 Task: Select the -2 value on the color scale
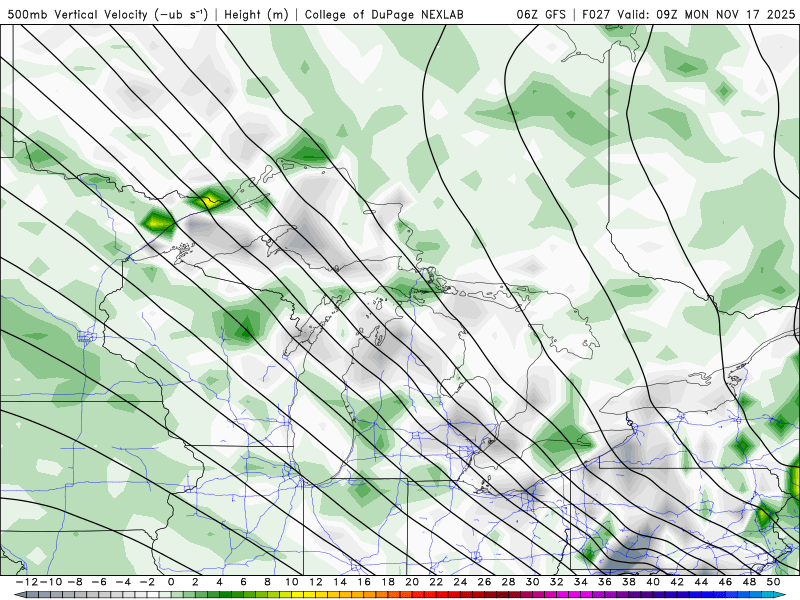pos(146,582)
